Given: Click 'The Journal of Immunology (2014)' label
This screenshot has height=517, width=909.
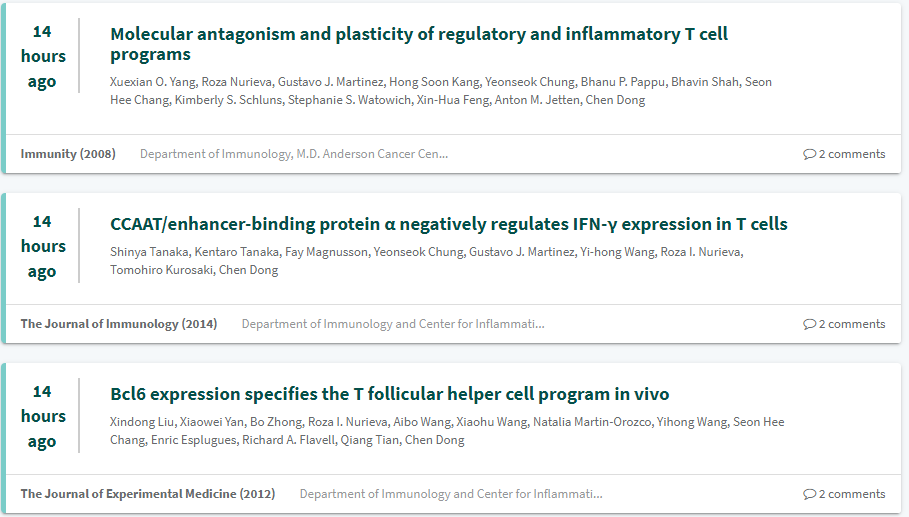Looking at the screenshot, I should (x=119, y=324).
